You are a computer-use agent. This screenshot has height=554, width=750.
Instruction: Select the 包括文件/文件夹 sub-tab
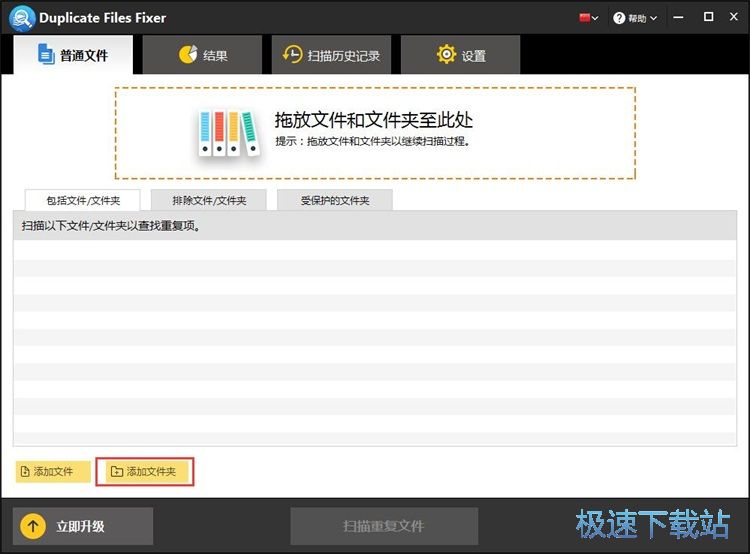(x=83, y=200)
